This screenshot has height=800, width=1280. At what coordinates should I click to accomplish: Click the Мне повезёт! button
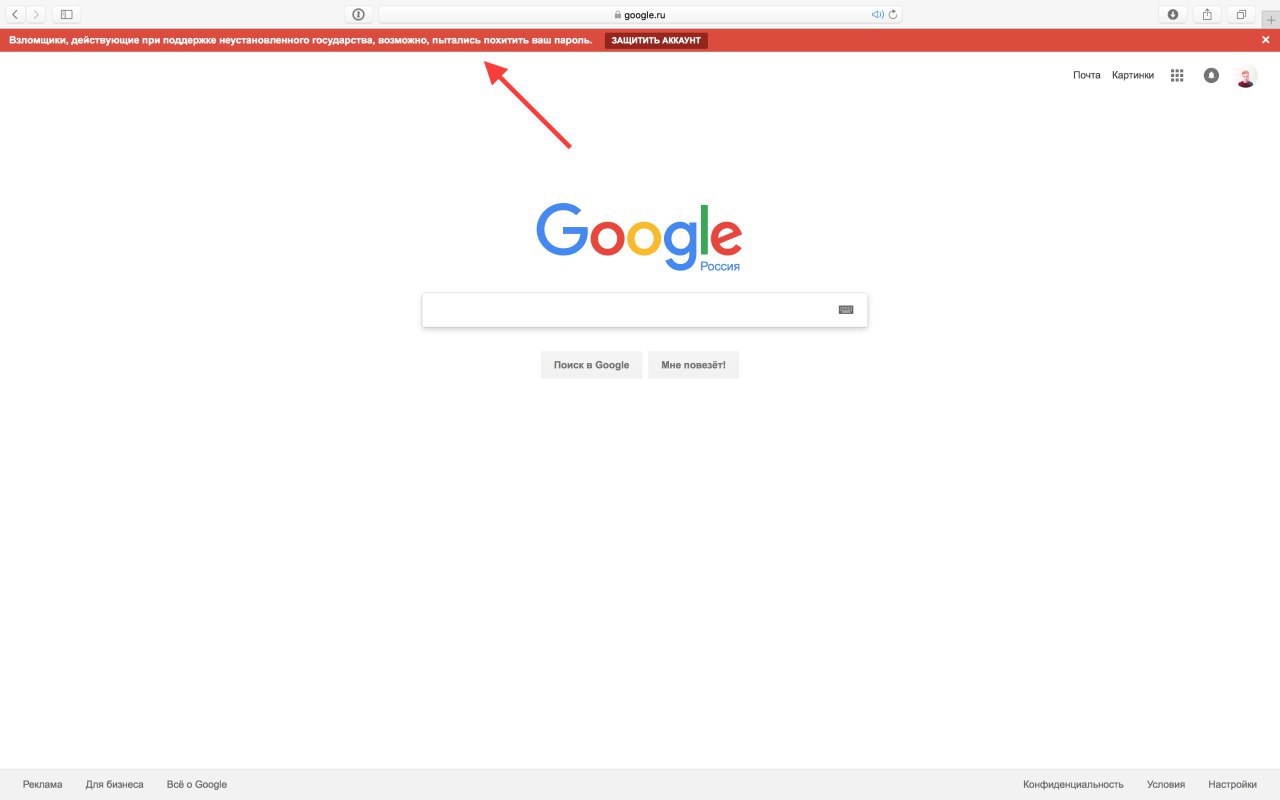pos(693,365)
